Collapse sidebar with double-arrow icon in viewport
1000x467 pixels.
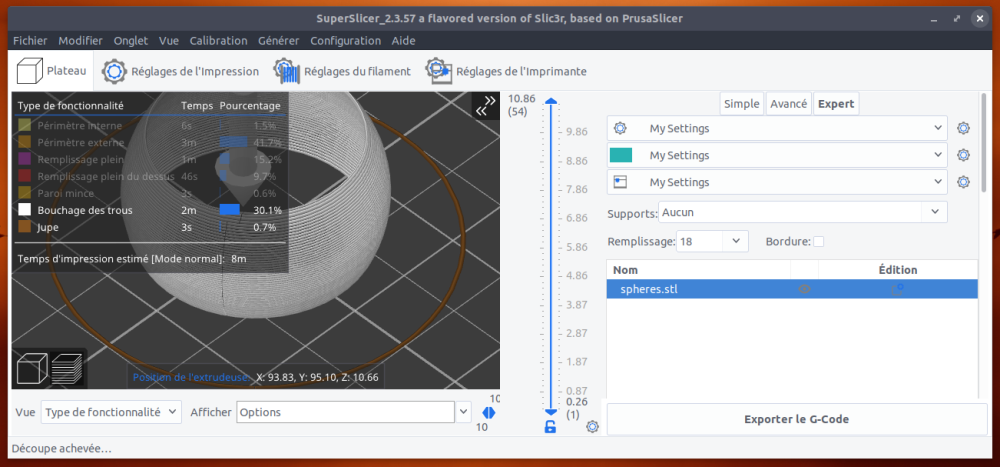pyautogui.click(x=486, y=106)
